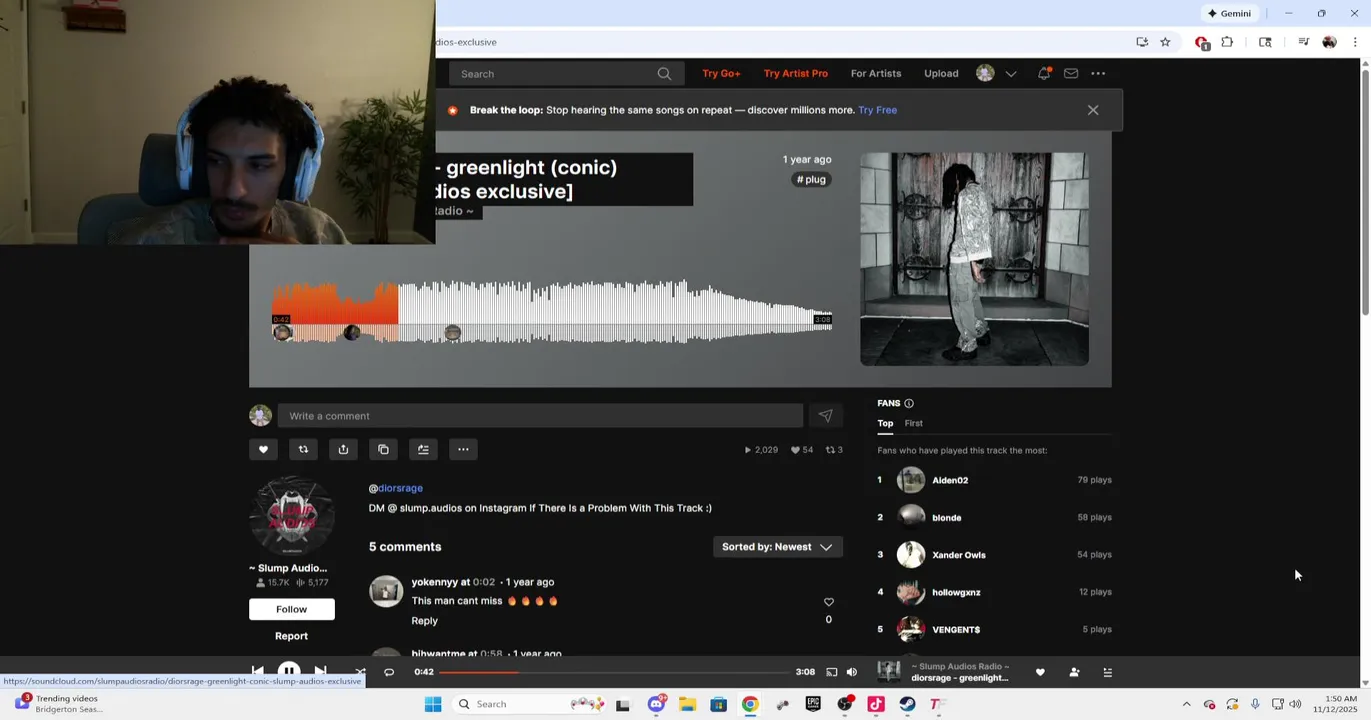Like yokennyy's comment with the heart
Screen dimensions: 1371x720
point(828,602)
